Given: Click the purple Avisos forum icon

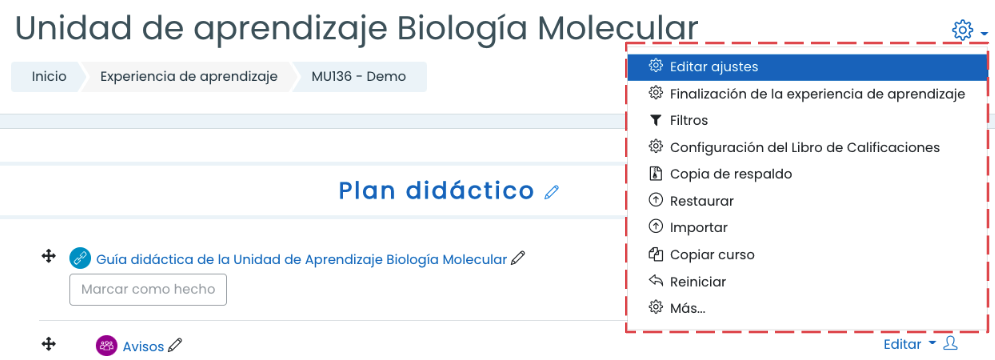Looking at the screenshot, I should point(106,345).
